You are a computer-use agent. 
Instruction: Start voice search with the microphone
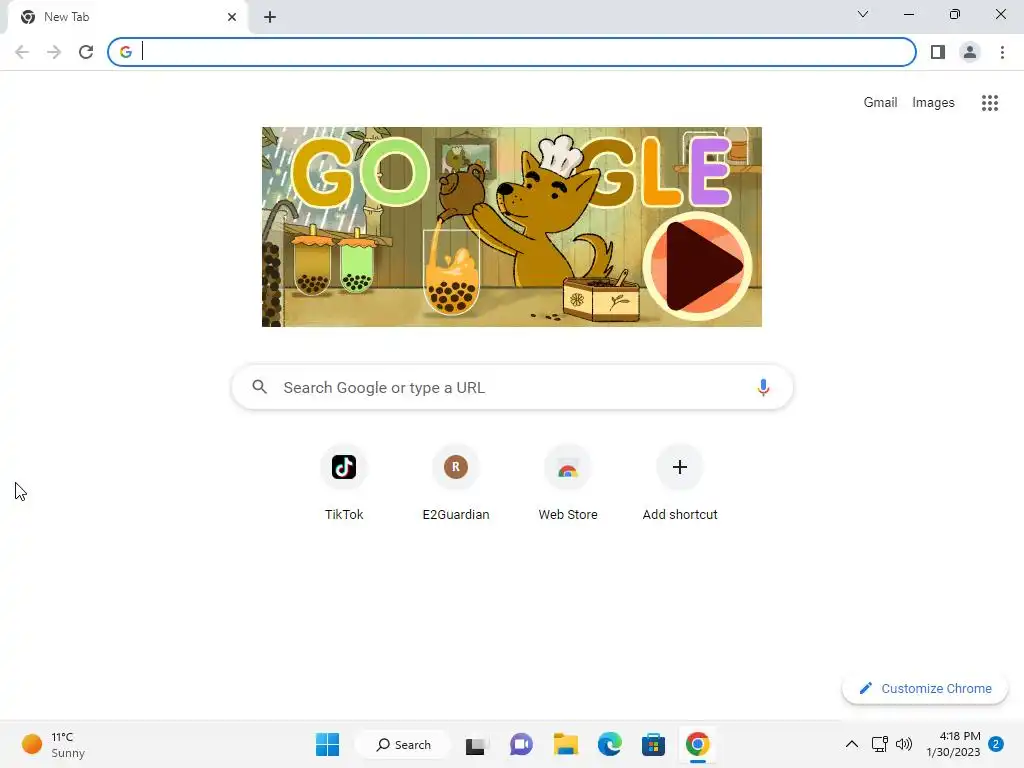763,387
